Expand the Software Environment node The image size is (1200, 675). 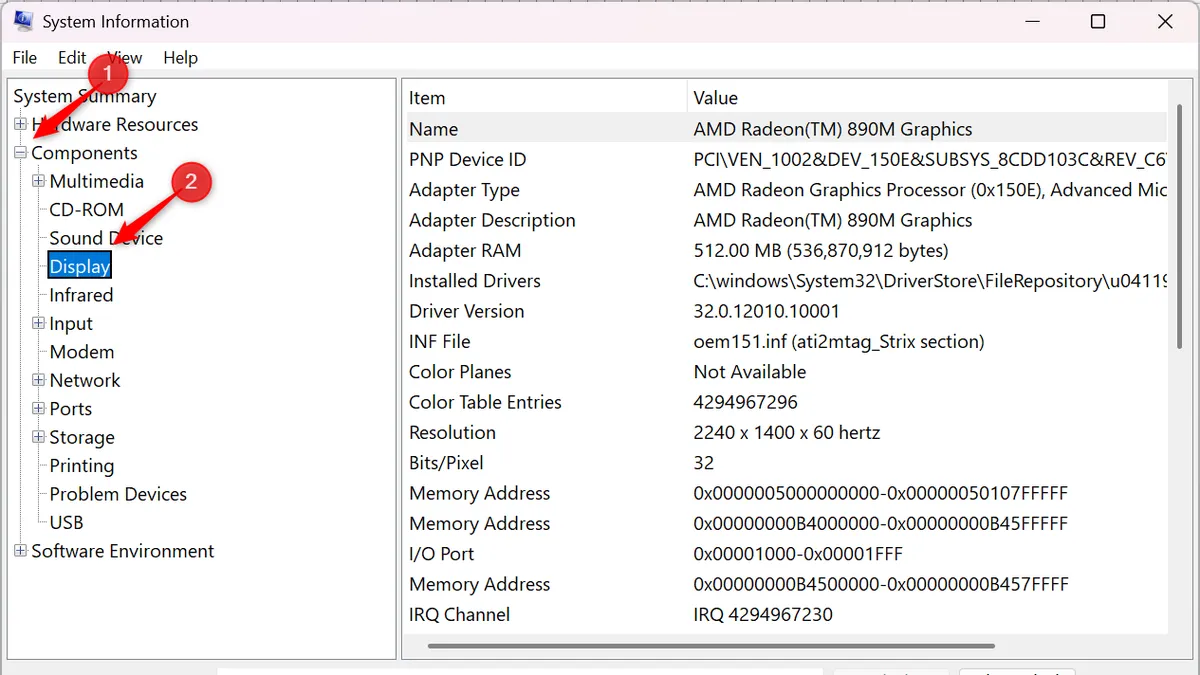[20, 551]
